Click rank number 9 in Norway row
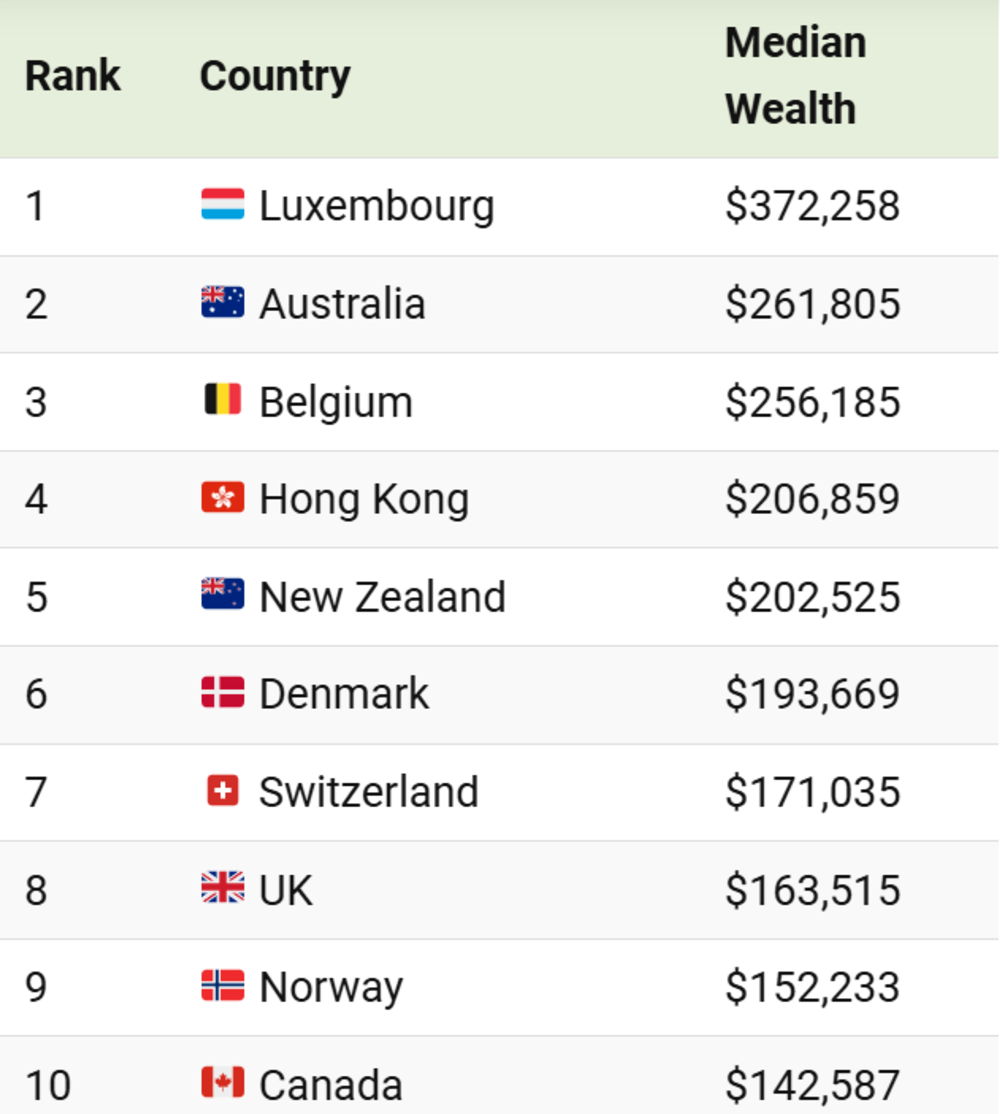1000x1114 pixels. pos(36,987)
